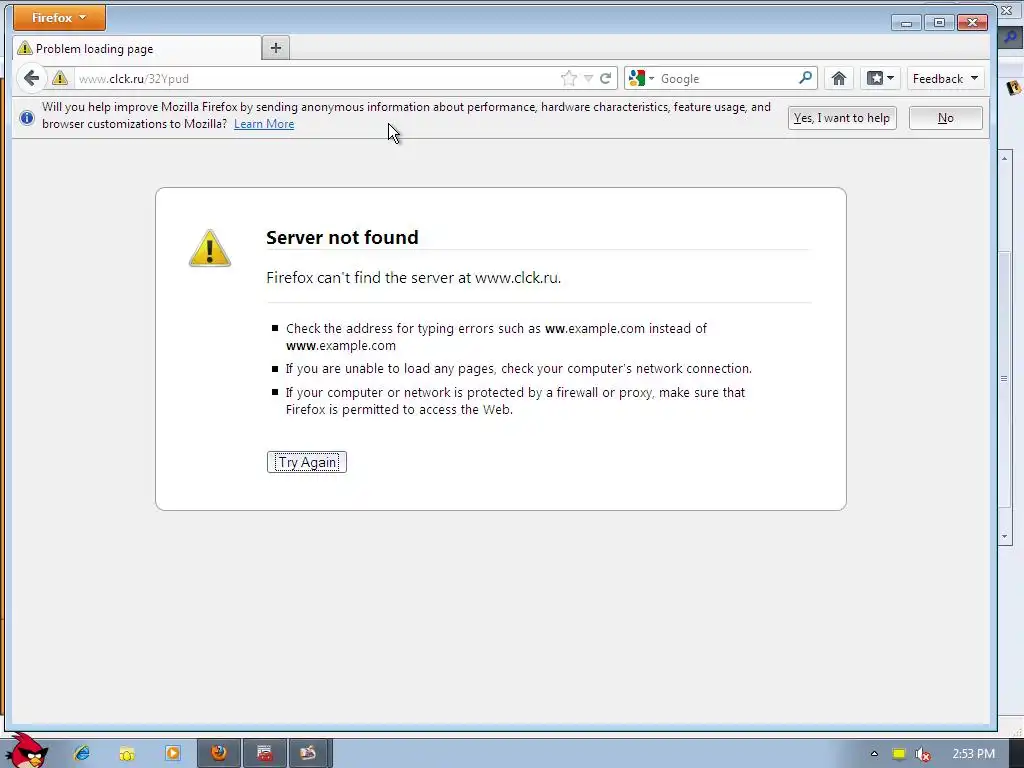The height and width of the screenshot is (768, 1024).
Task: Click the muted volume tray icon
Action: 923,754
